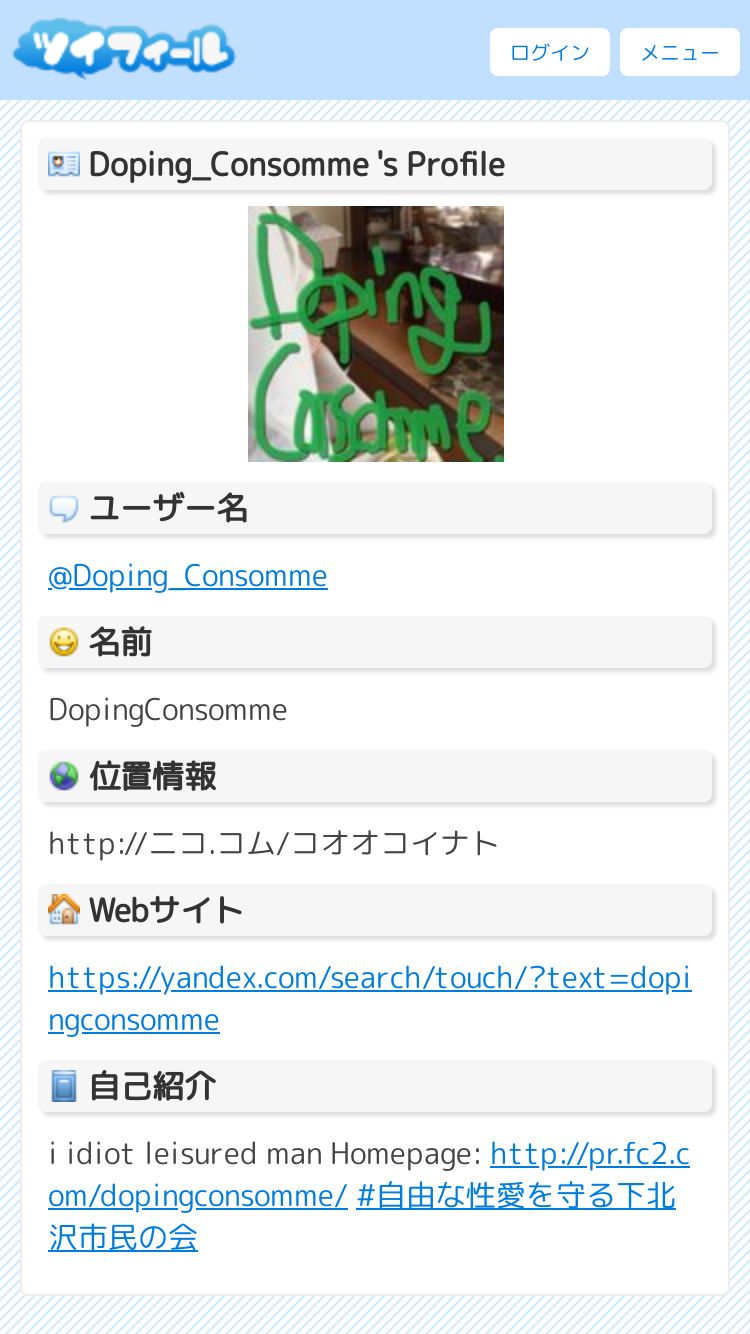750x1334 pixels.
Task: Click the globe icon next to 位置情報
Action: click(x=64, y=777)
